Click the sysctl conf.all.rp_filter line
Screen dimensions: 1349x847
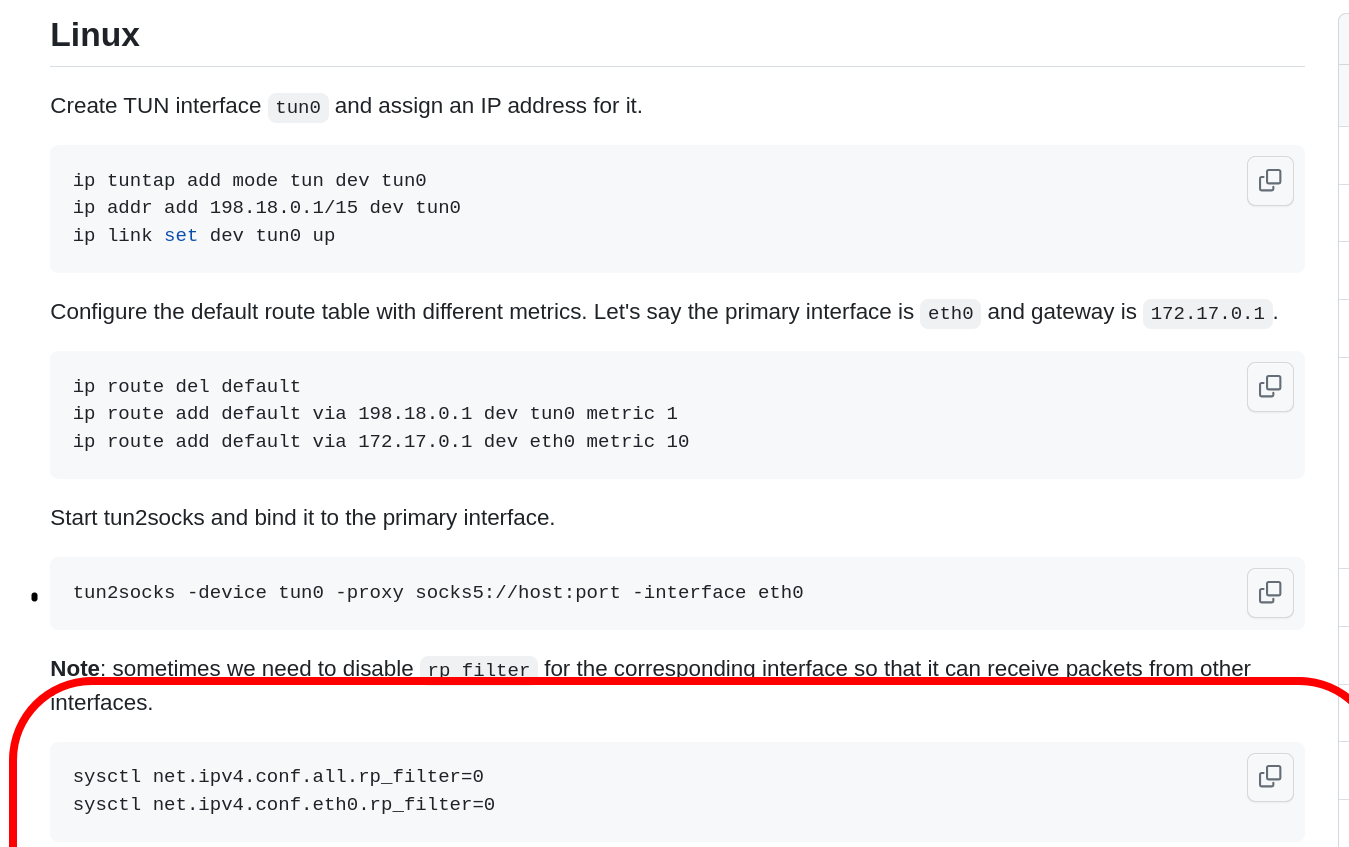click(278, 777)
